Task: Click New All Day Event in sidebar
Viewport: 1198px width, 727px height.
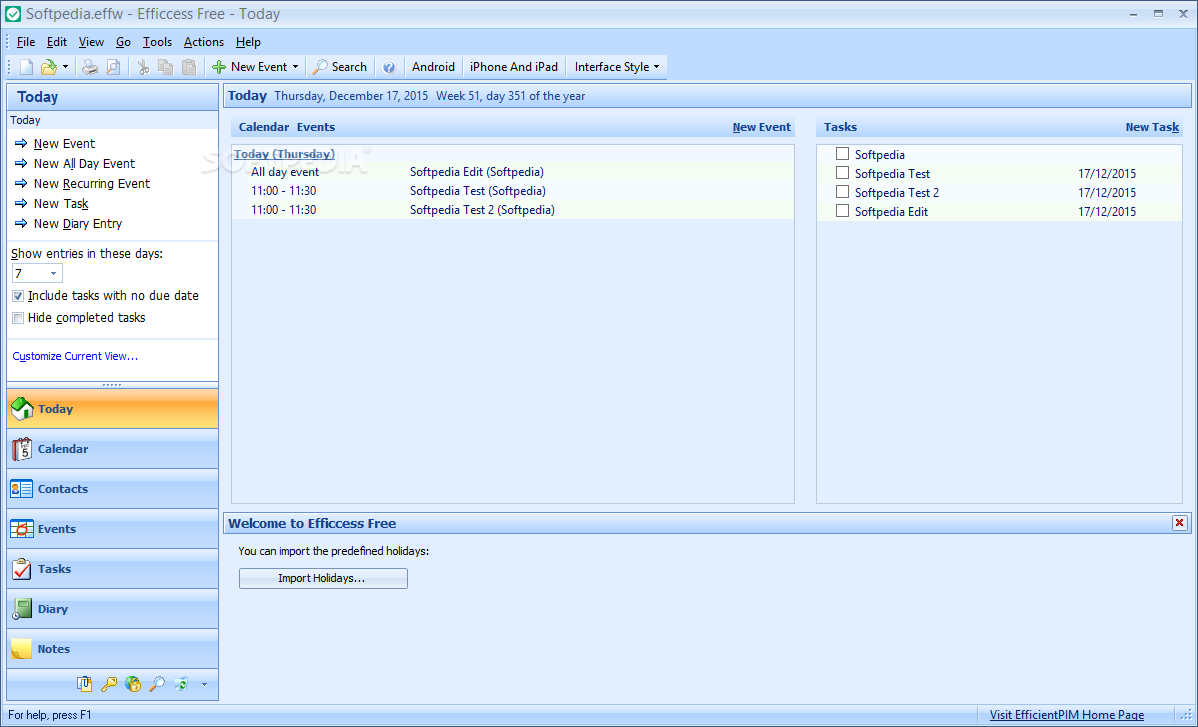Action: tap(84, 163)
